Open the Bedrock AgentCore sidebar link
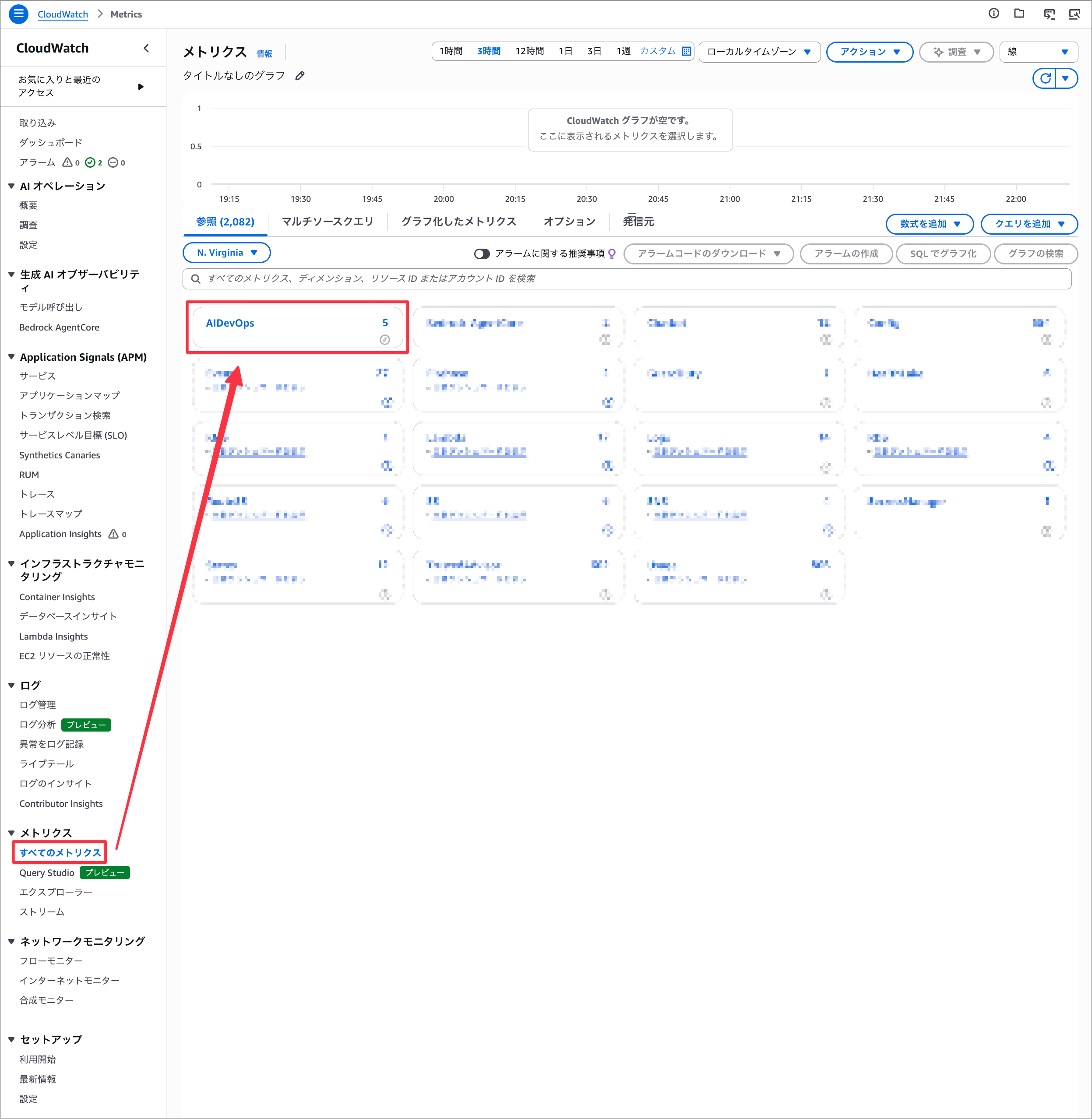Image resolution: width=1092 pixels, height=1119 pixels. 59,327
